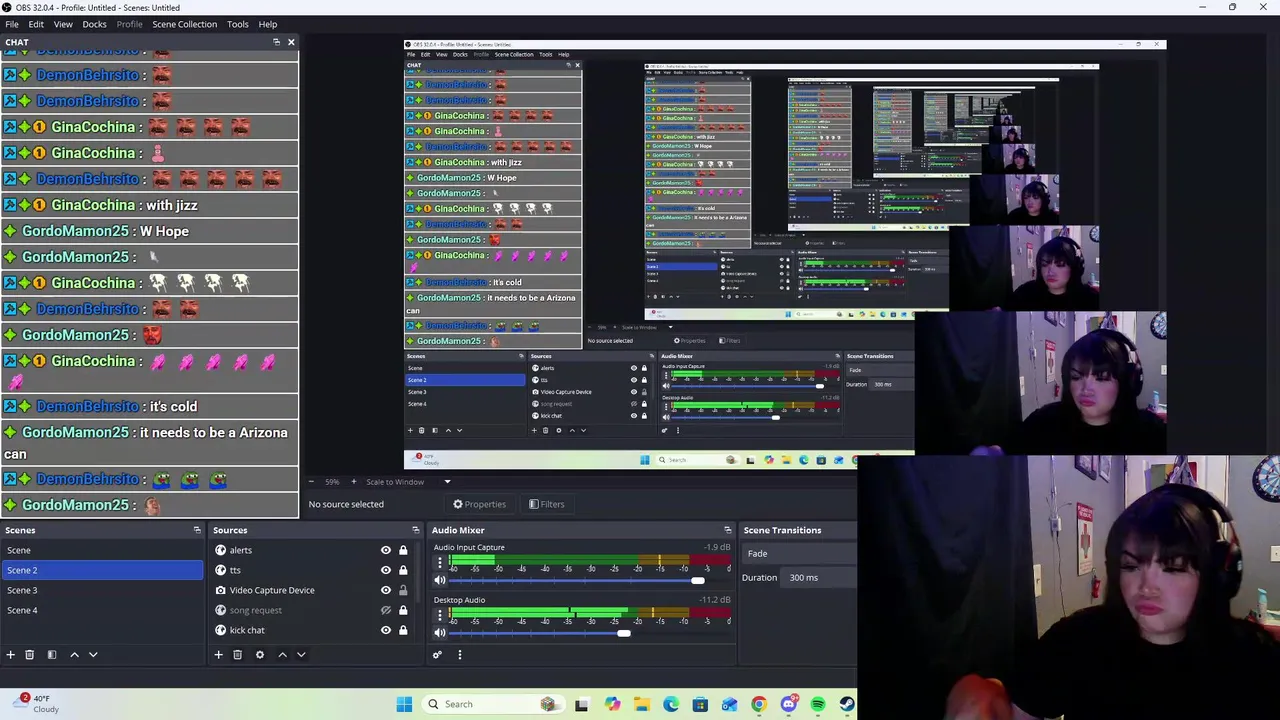This screenshot has height=720, width=1280.
Task: Open Discord from the taskbar
Action: tap(788, 704)
